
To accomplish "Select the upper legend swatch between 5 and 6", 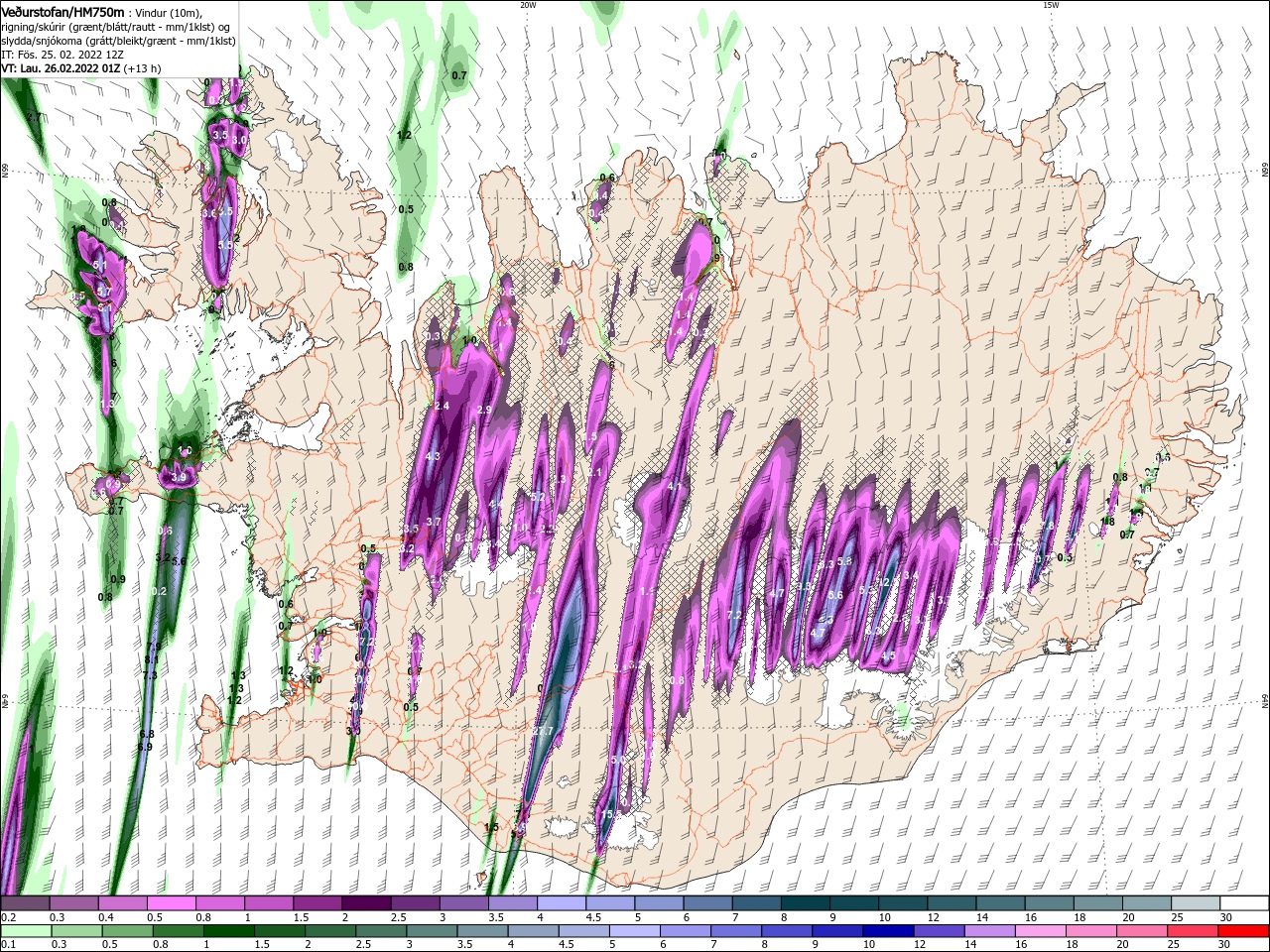I will tap(658, 903).
